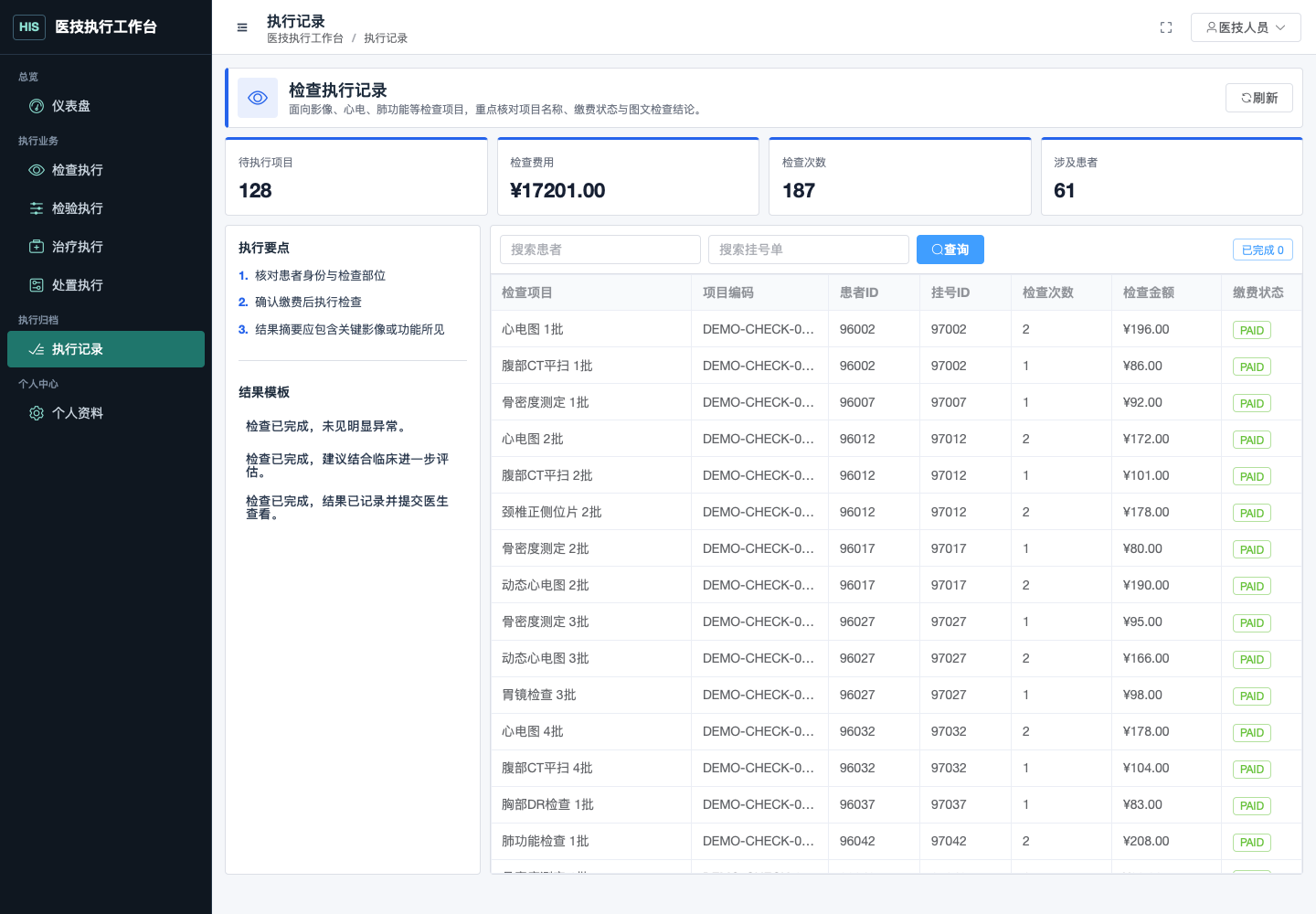Viewport: 1316px width, 914px height.
Task: Click the 治疗执行 medical kit icon
Action: tap(37, 247)
